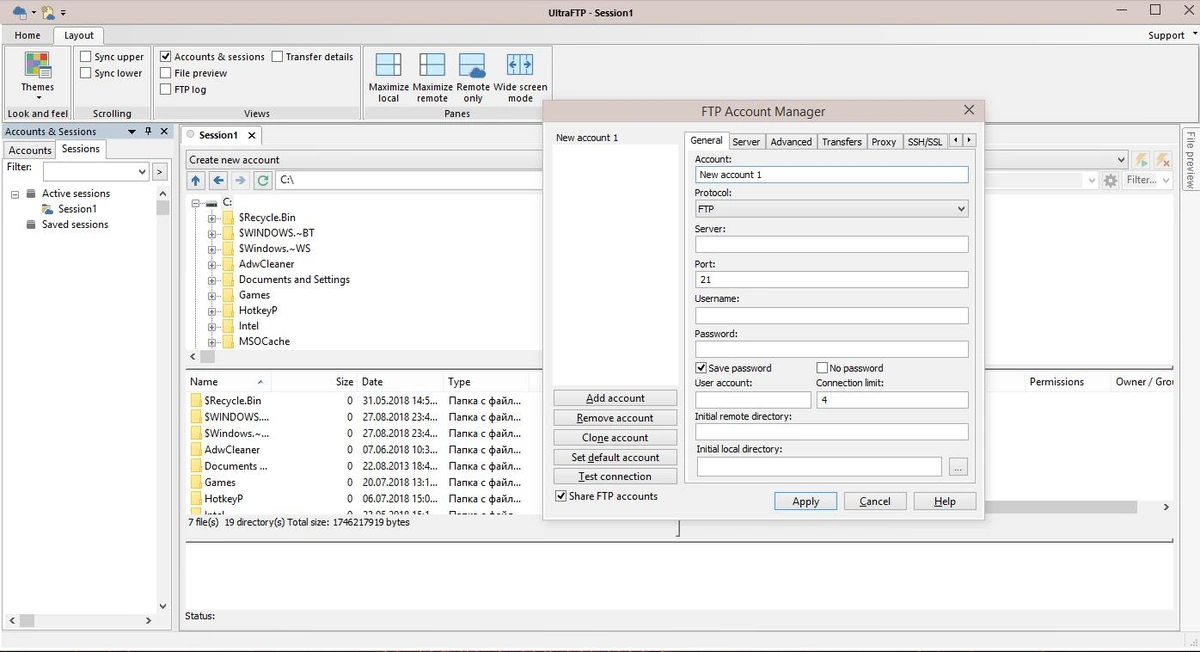
Task: Open the Filter combo box in Sessions panel
Action: [142, 172]
